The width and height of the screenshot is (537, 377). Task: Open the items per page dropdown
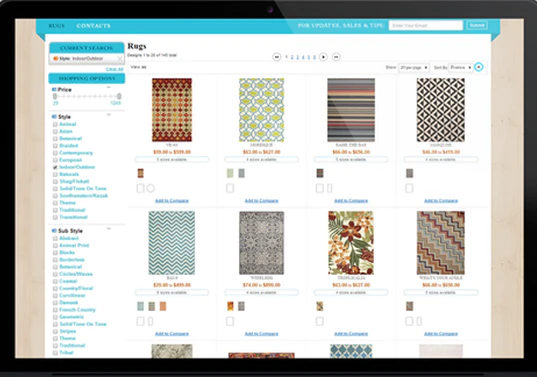coord(414,67)
